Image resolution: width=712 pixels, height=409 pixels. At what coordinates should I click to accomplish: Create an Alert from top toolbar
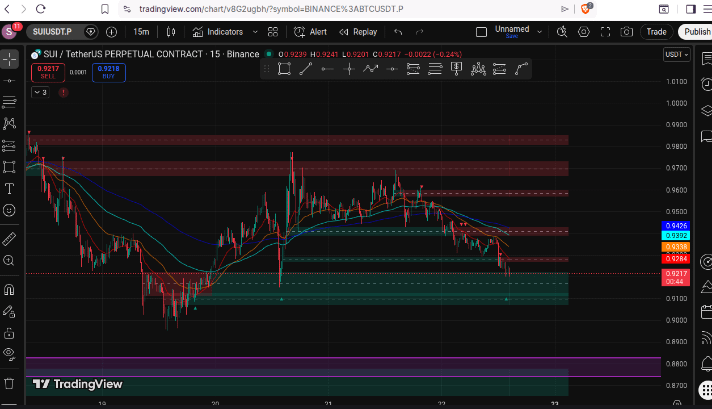[311, 32]
